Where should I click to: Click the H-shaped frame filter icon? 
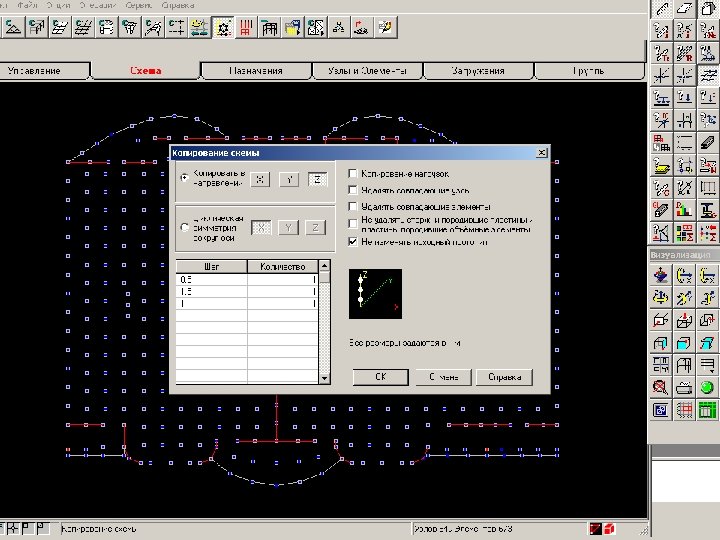684,121
